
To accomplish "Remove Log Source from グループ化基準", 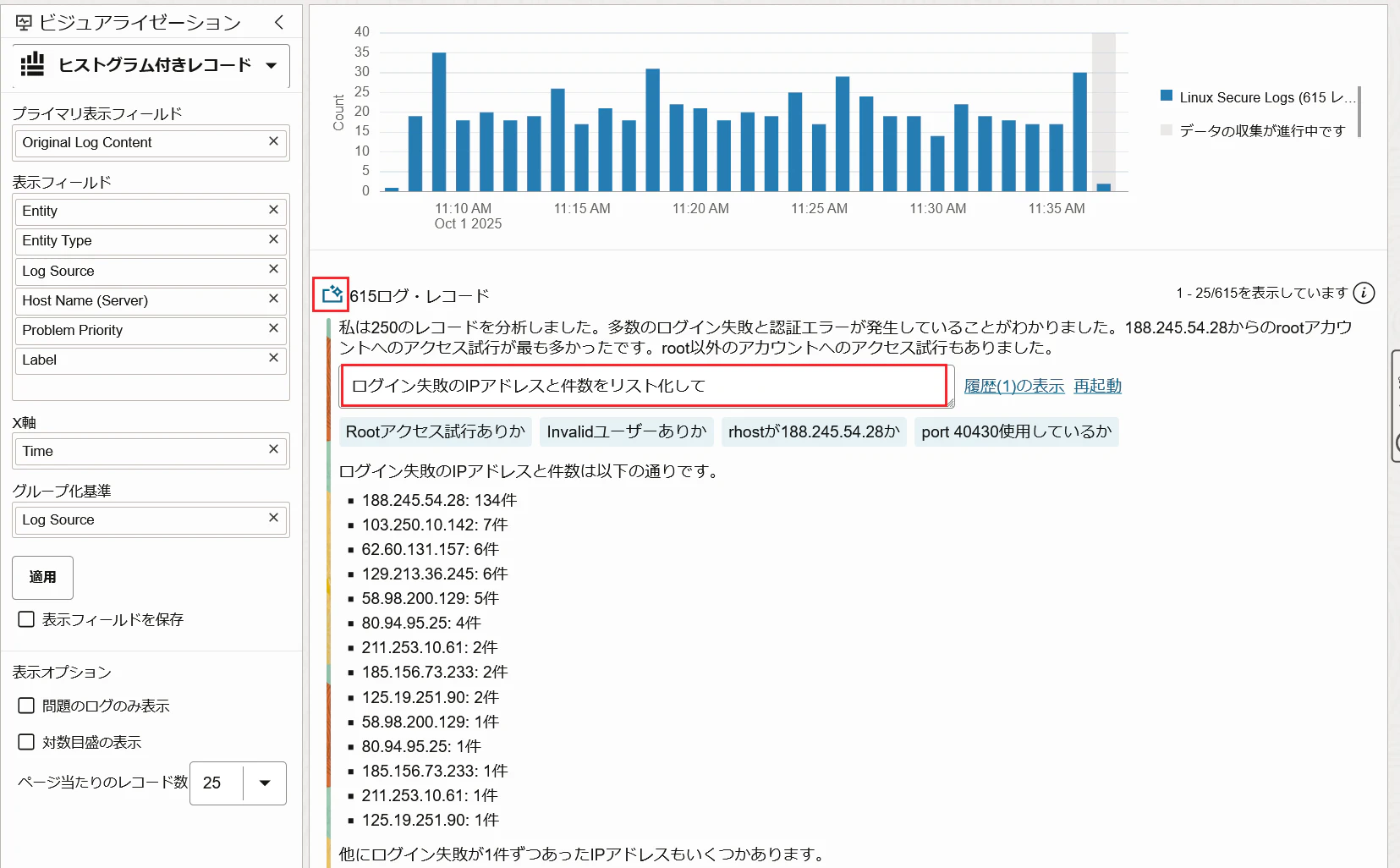I will [x=273, y=518].
